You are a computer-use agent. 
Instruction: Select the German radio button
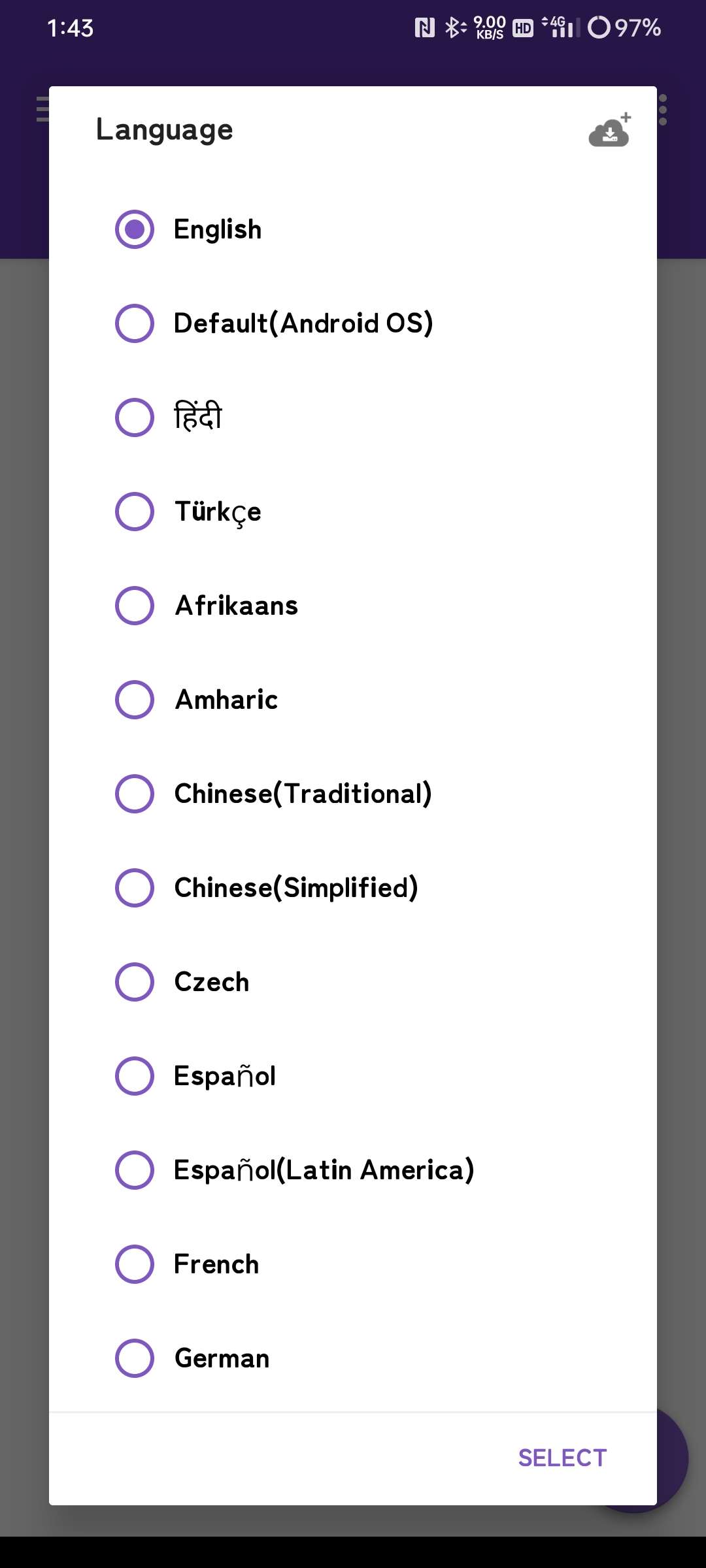(135, 1358)
